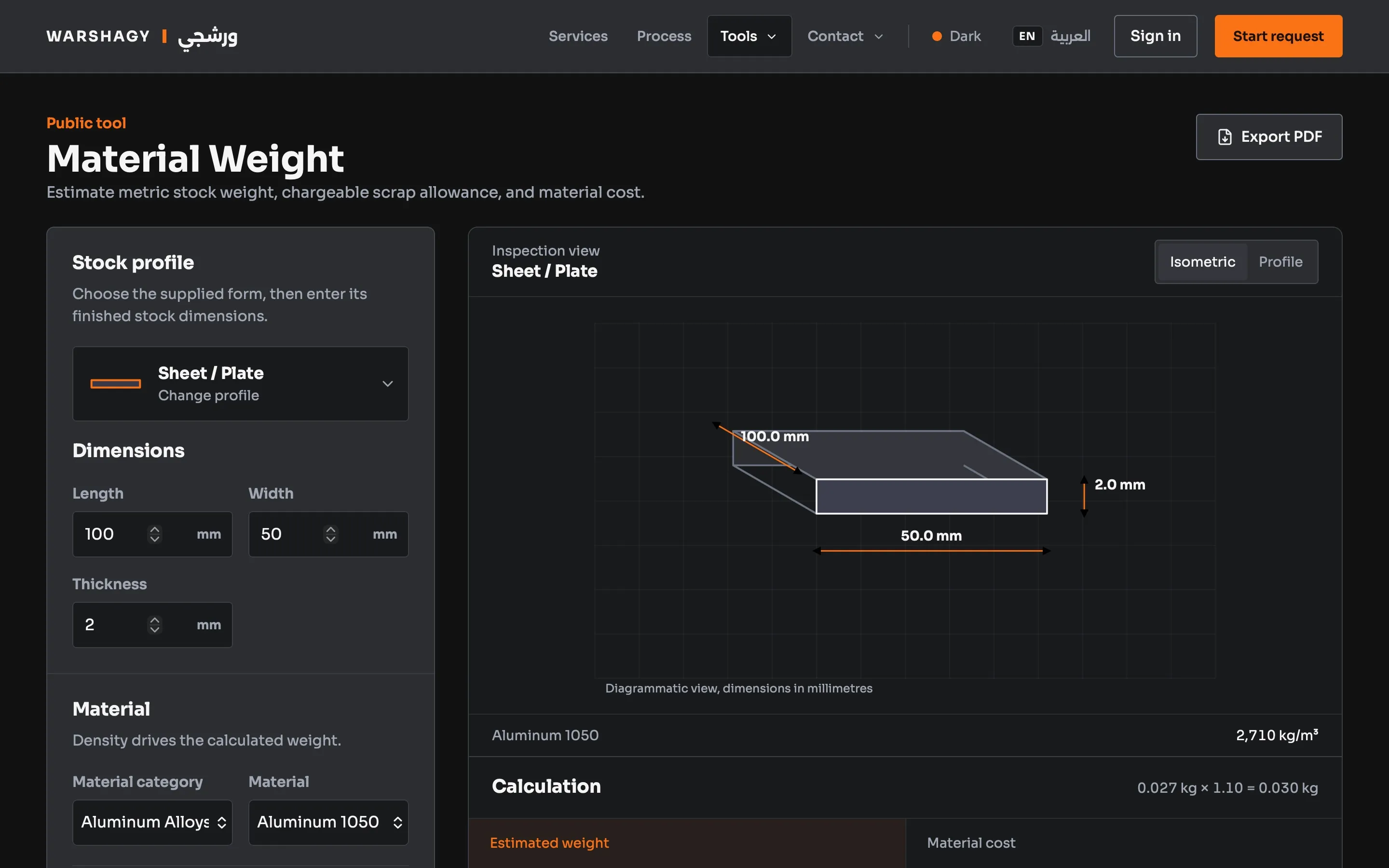Click the Length mm unit label
1389x868 pixels.
(209, 534)
